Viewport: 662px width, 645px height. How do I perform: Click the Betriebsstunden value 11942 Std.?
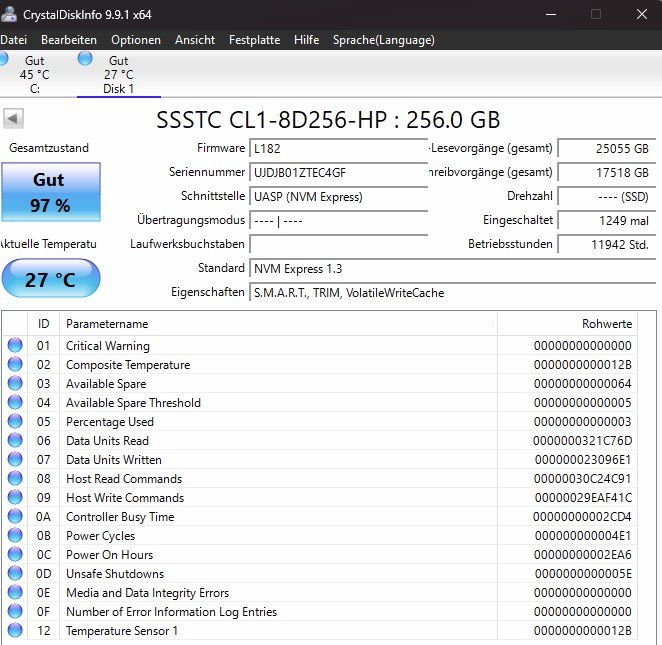pyautogui.click(x=607, y=245)
